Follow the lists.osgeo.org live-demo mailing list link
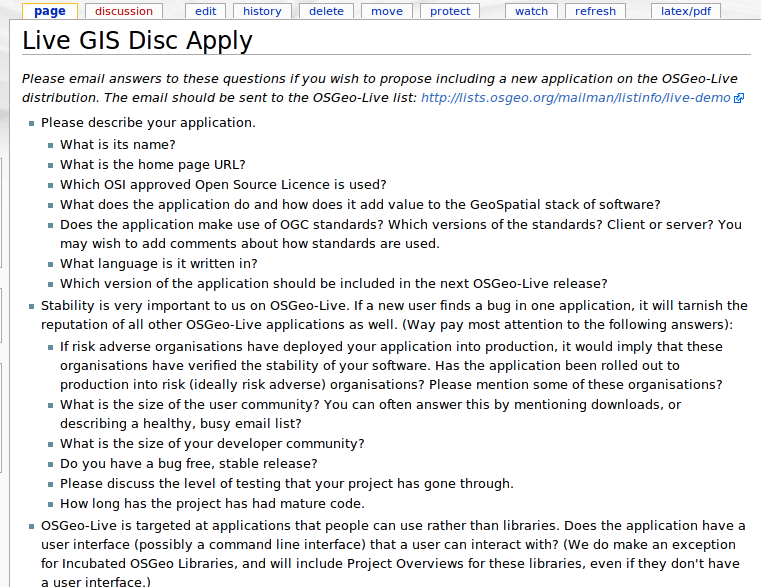 pyautogui.click(x=576, y=98)
